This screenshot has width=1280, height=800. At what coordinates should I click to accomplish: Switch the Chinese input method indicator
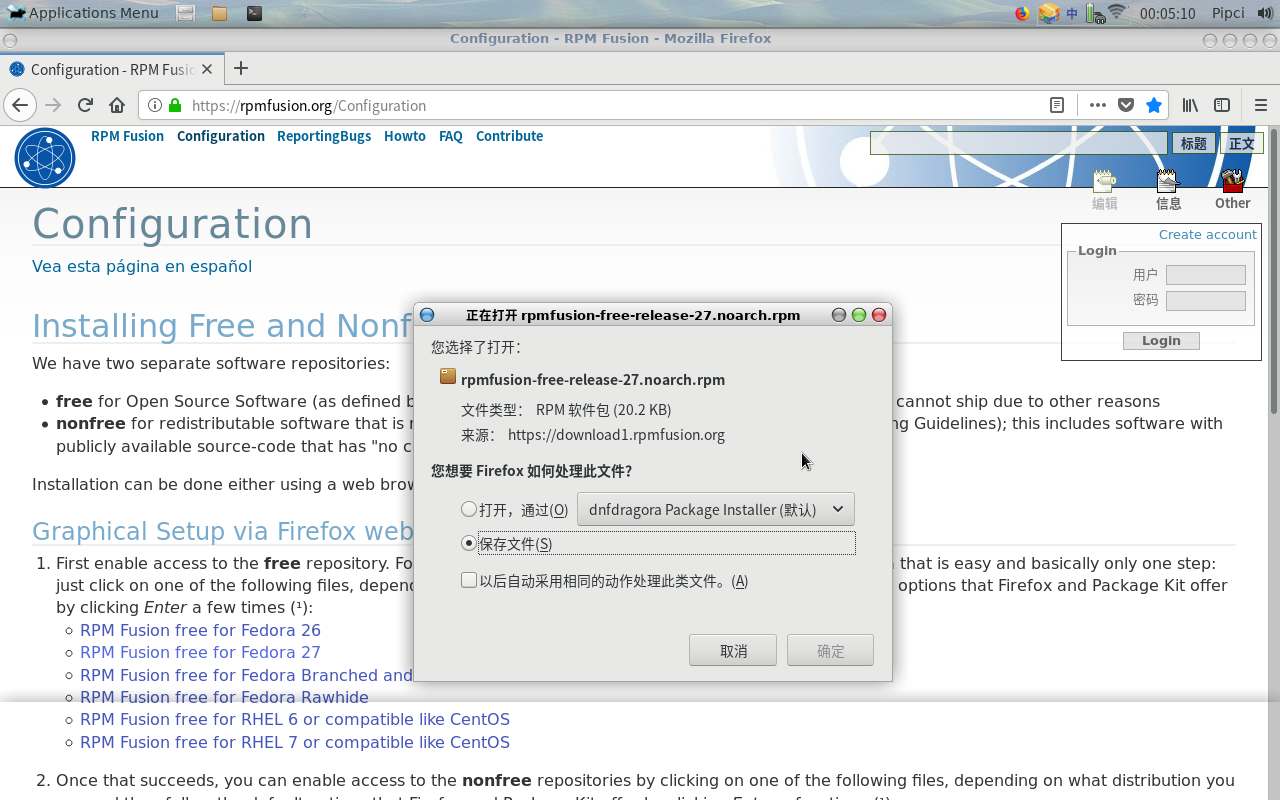[1072, 13]
